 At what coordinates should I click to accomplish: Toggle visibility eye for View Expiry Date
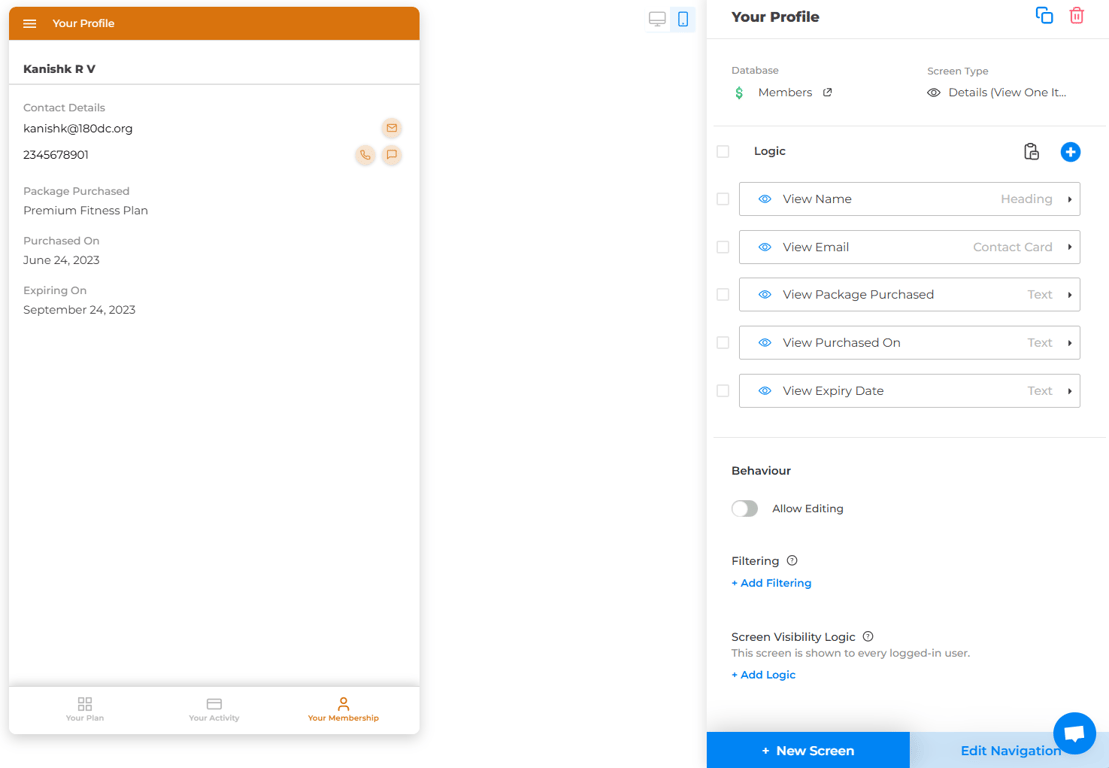click(x=765, y=391)
